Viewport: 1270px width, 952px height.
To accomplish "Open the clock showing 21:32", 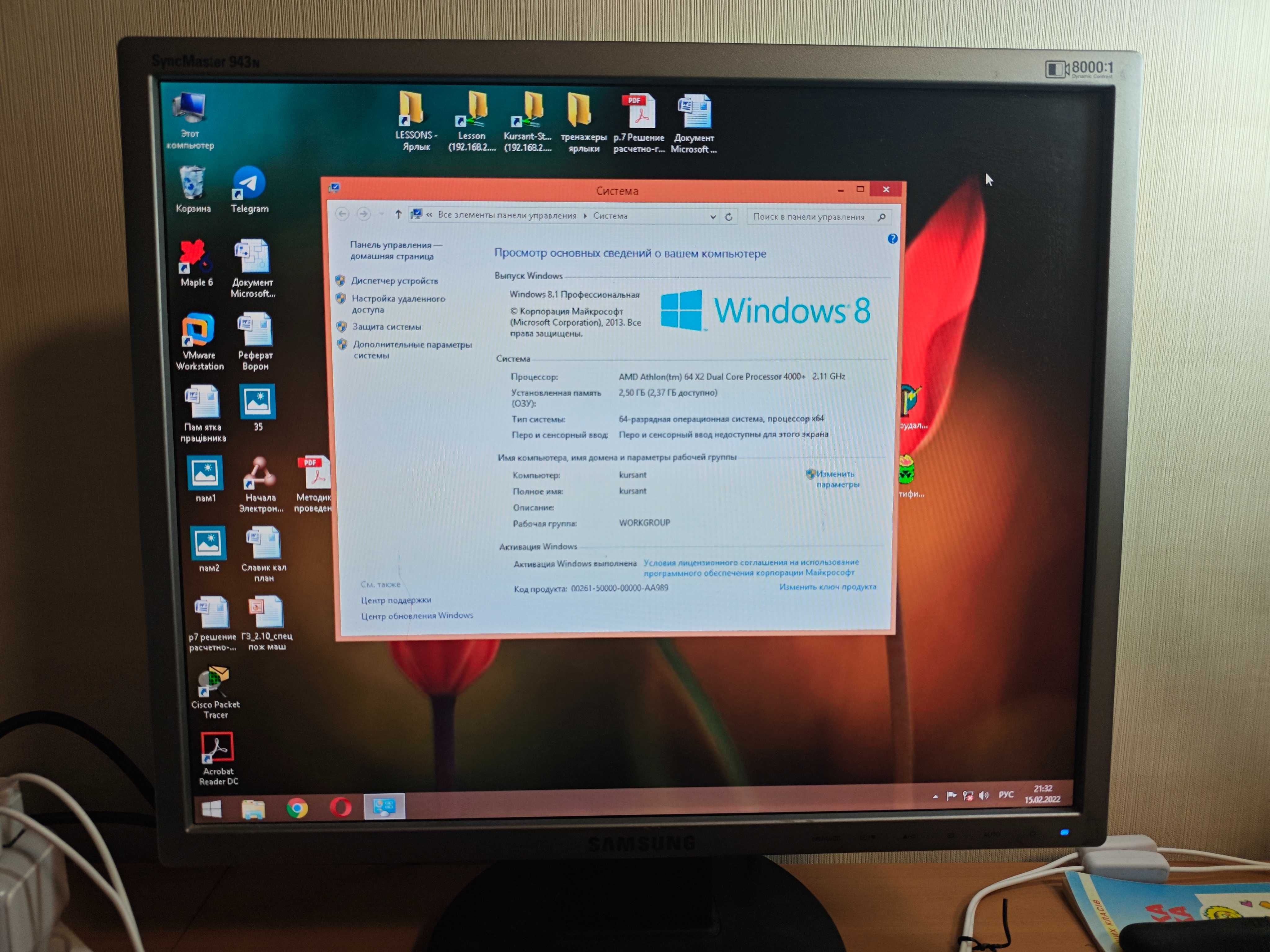I will [1043, 794].
